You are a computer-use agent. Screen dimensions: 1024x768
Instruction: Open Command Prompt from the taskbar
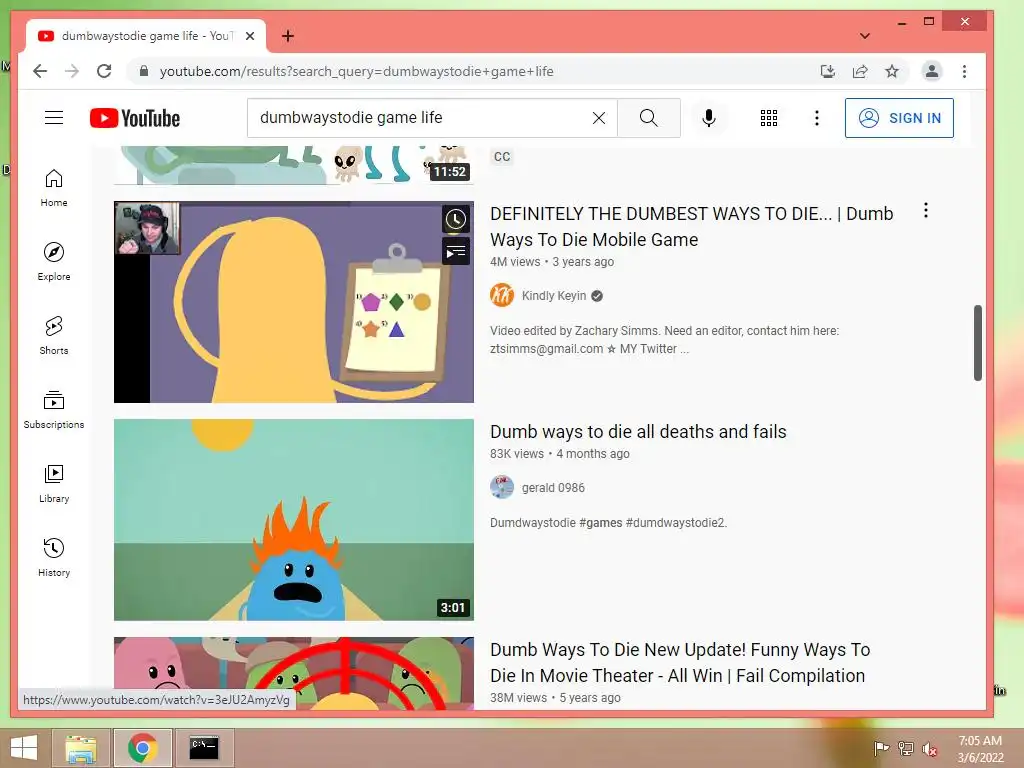(204, 748)
